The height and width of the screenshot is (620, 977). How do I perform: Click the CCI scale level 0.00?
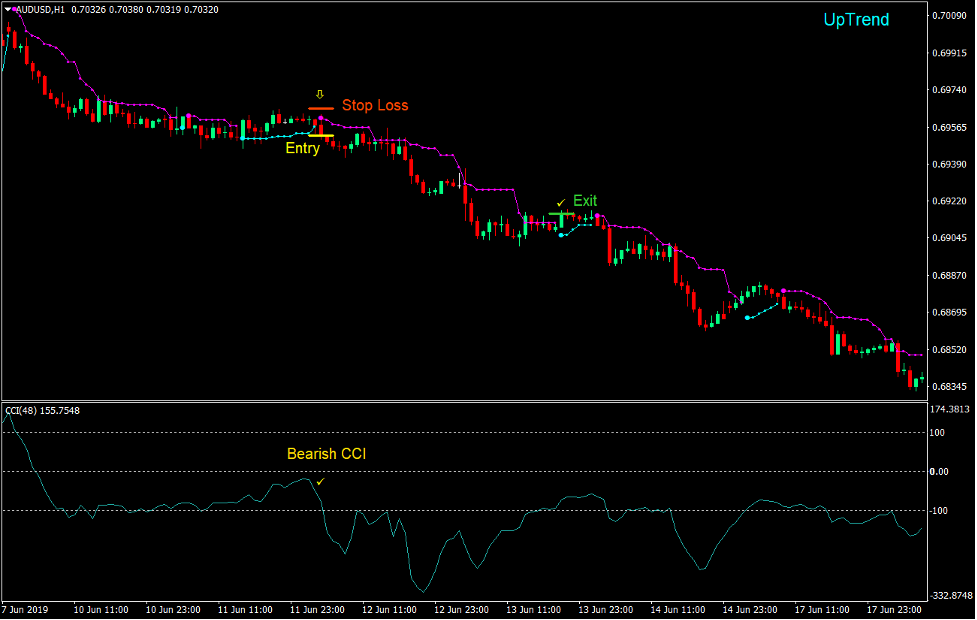[939, 472]
